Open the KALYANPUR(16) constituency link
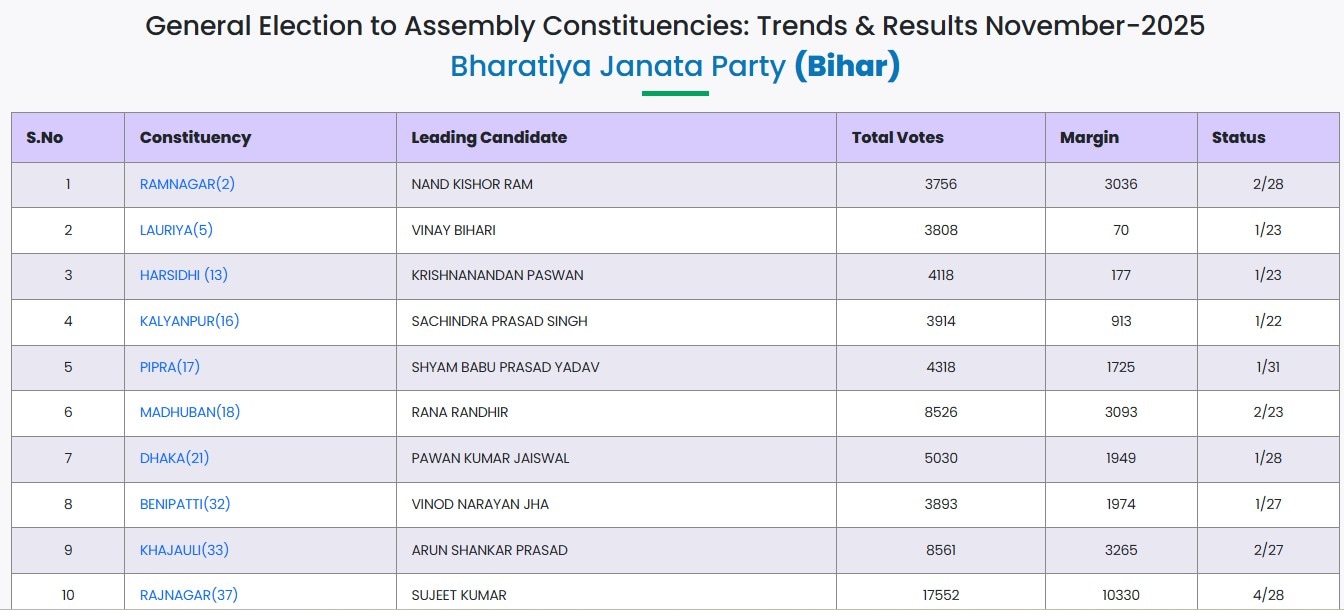 coord(189,321)
